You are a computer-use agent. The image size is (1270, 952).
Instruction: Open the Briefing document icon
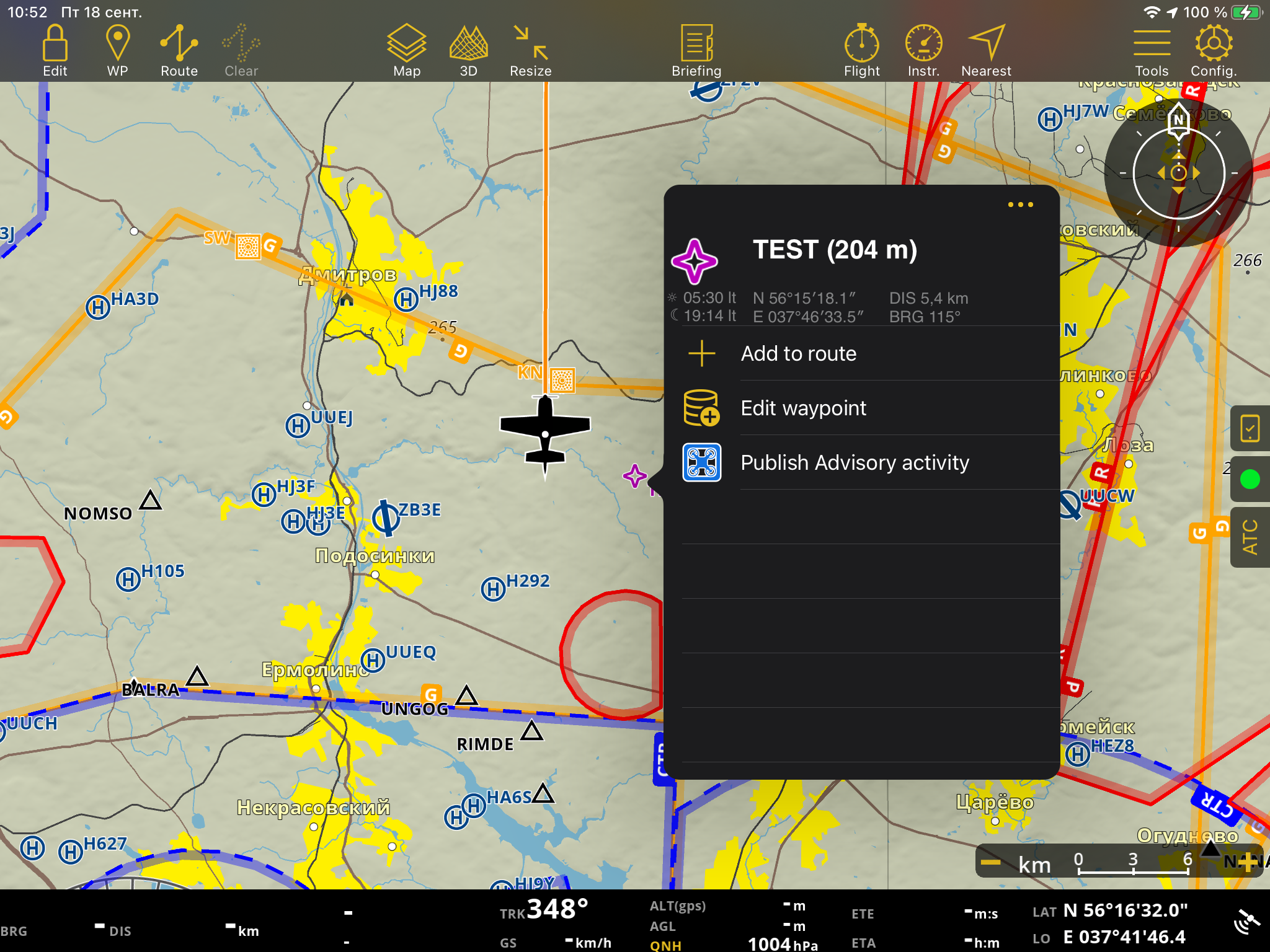696,51
